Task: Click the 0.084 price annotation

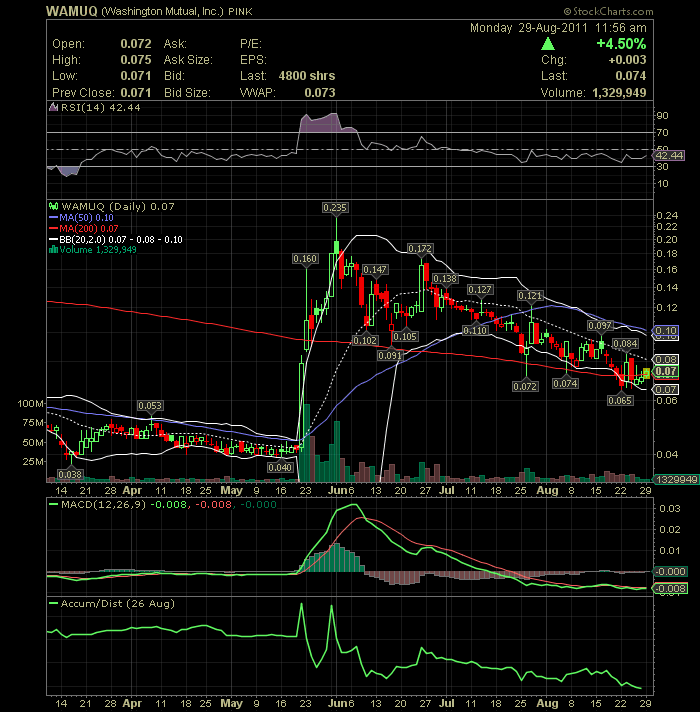Action: click(x=625, y=343)
